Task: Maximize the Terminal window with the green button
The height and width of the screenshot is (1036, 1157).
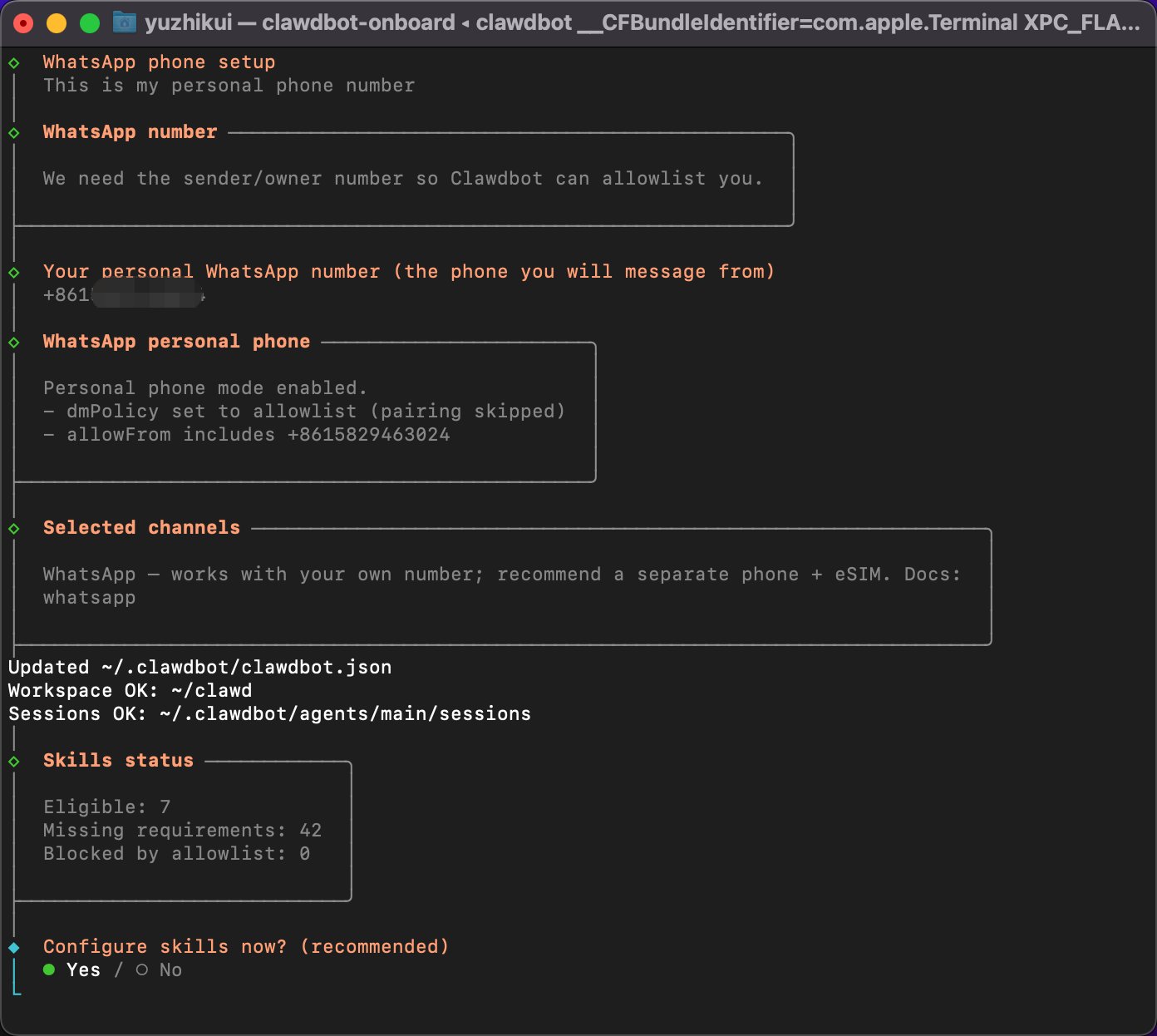Action: tap(90, 23)
